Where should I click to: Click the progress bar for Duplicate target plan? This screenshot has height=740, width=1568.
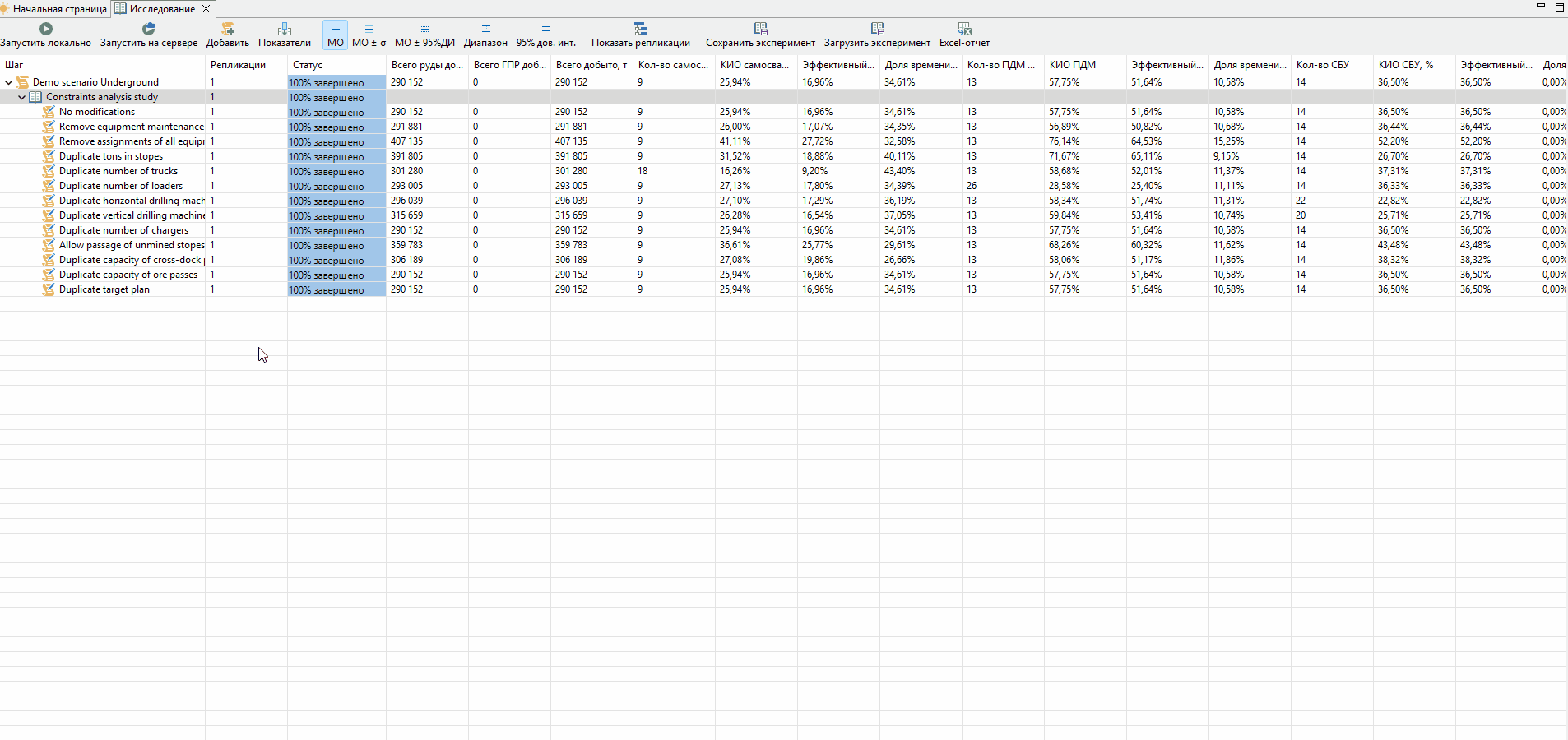point(336,289)
